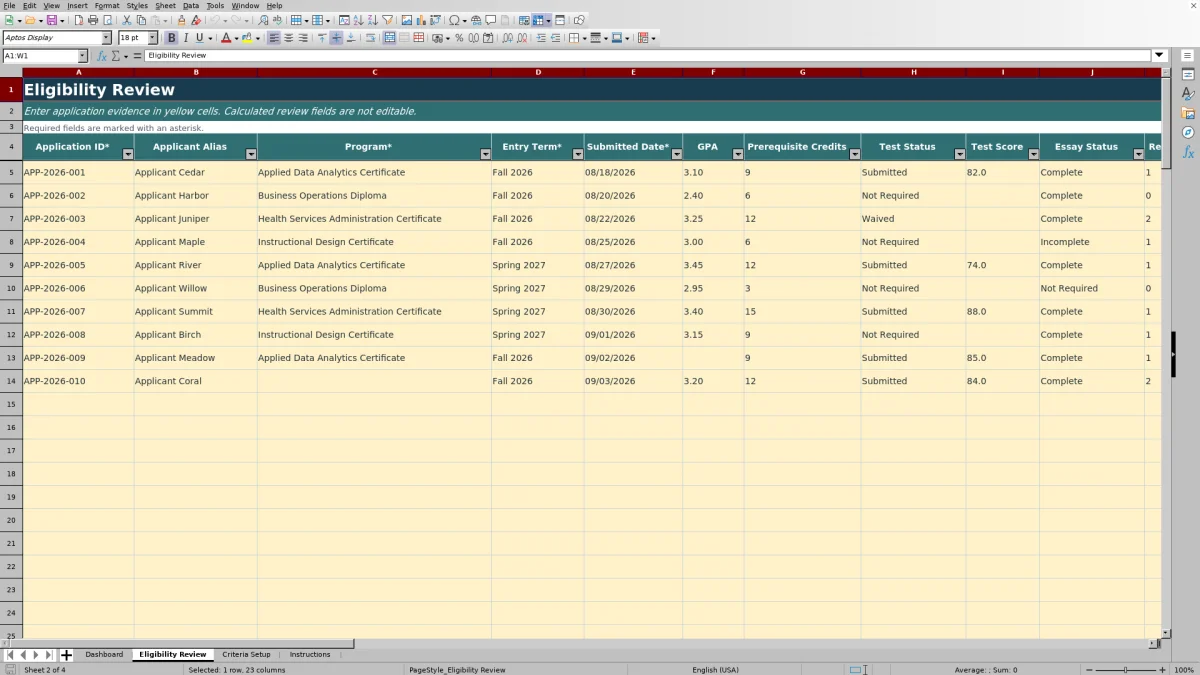1200x675 pixels.
Task: Open the Sidebar Navigator compass icon
Action: pos(1188,132)
